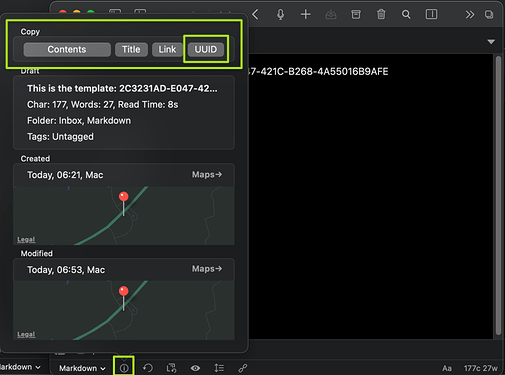This screenshot has height=375, width=505.
Task: Copy draft Contents in the Copy section
Action: tap(67, 49)
